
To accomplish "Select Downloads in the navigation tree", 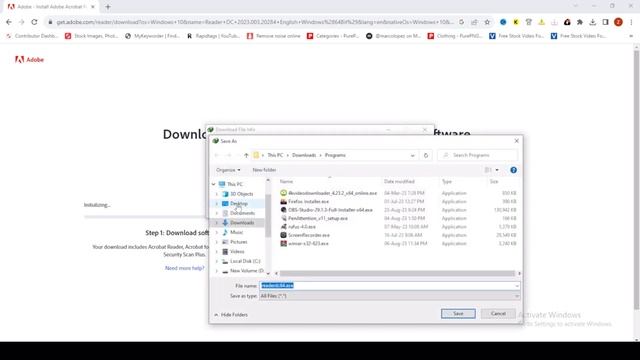I will (x=242, y=223).
